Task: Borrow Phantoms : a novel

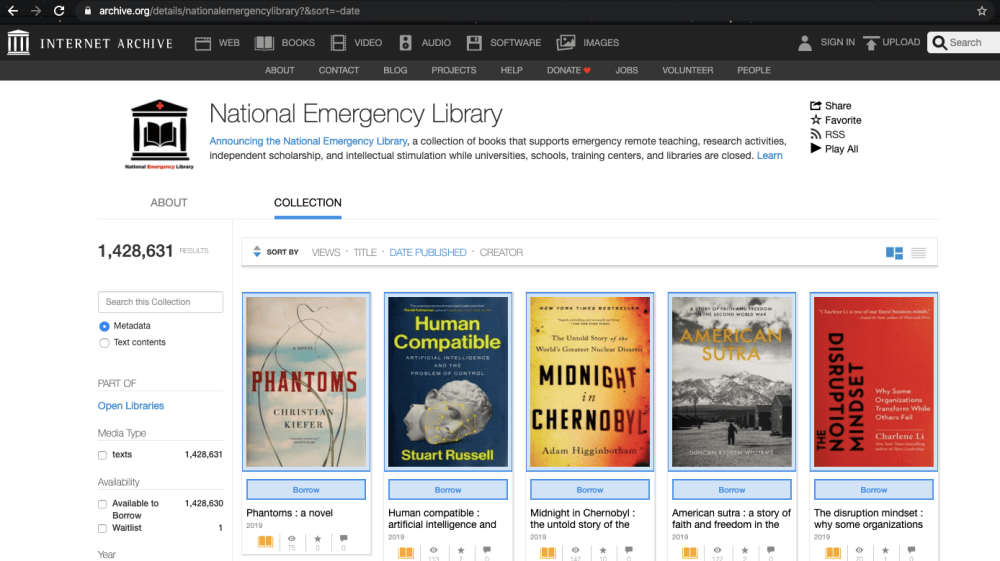Action: pyautogui.click(x=306, y=490)
